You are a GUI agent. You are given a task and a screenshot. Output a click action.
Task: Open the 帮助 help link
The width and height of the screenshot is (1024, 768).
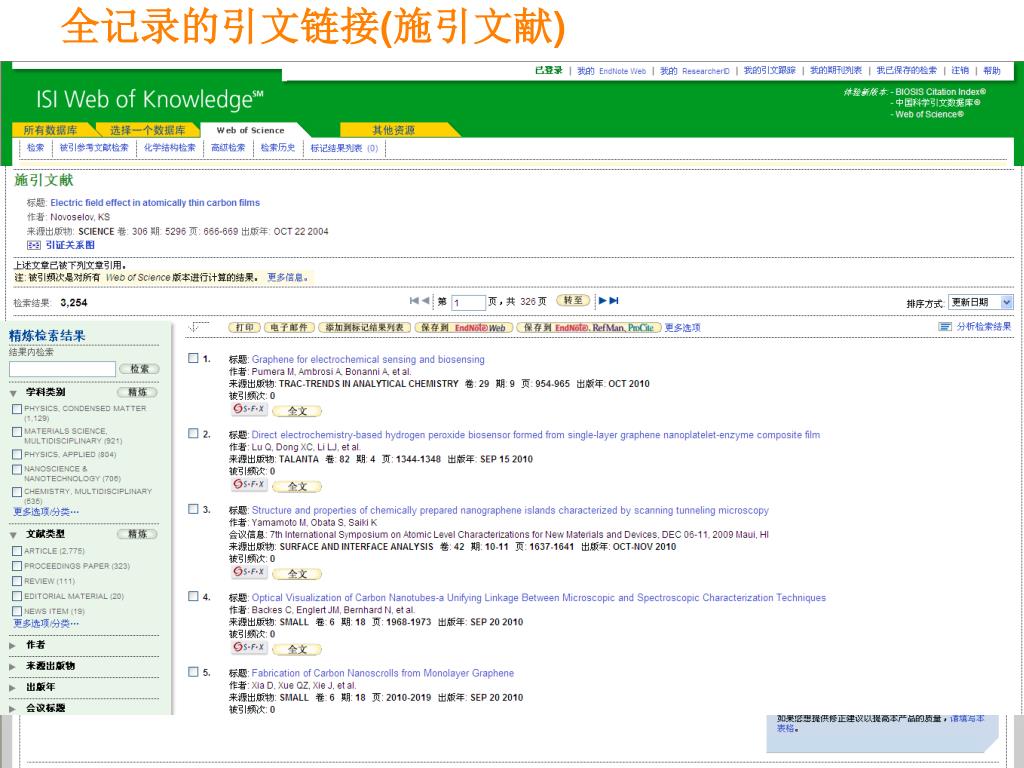(x=991, y=71)
